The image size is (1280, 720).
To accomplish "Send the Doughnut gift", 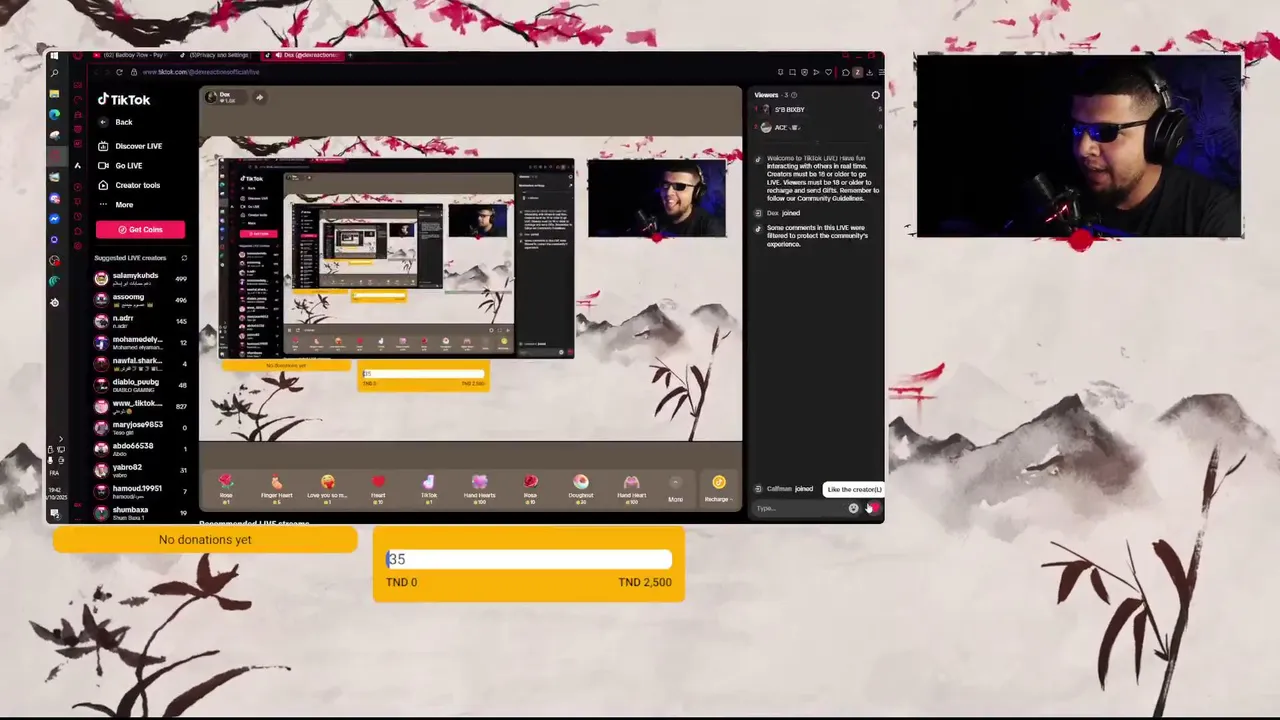I will click(581, 488).
